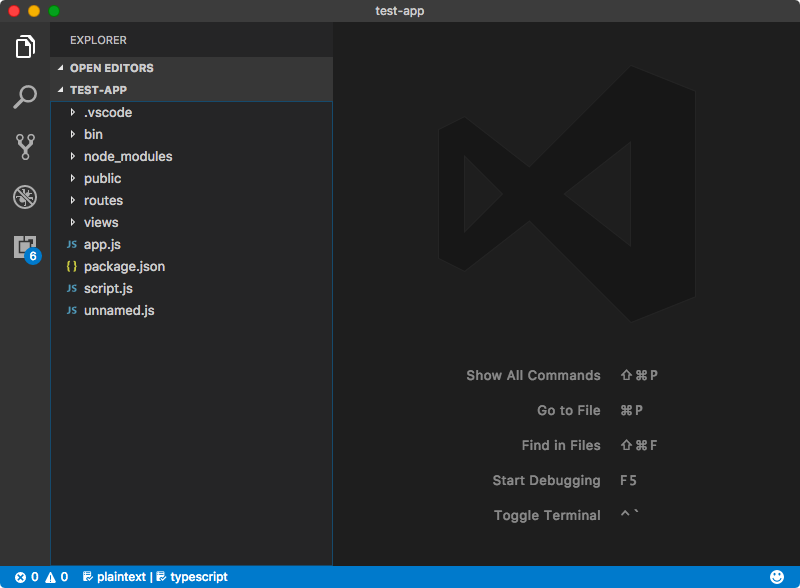Click the green maximize window button
The height and width of the screenshot is (588, 800).
coord(54,11)
